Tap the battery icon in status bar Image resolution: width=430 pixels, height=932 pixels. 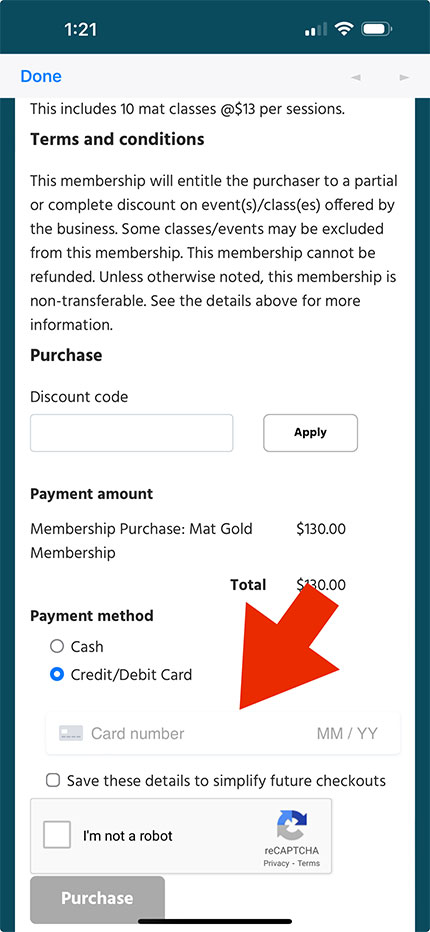(376, 29)
